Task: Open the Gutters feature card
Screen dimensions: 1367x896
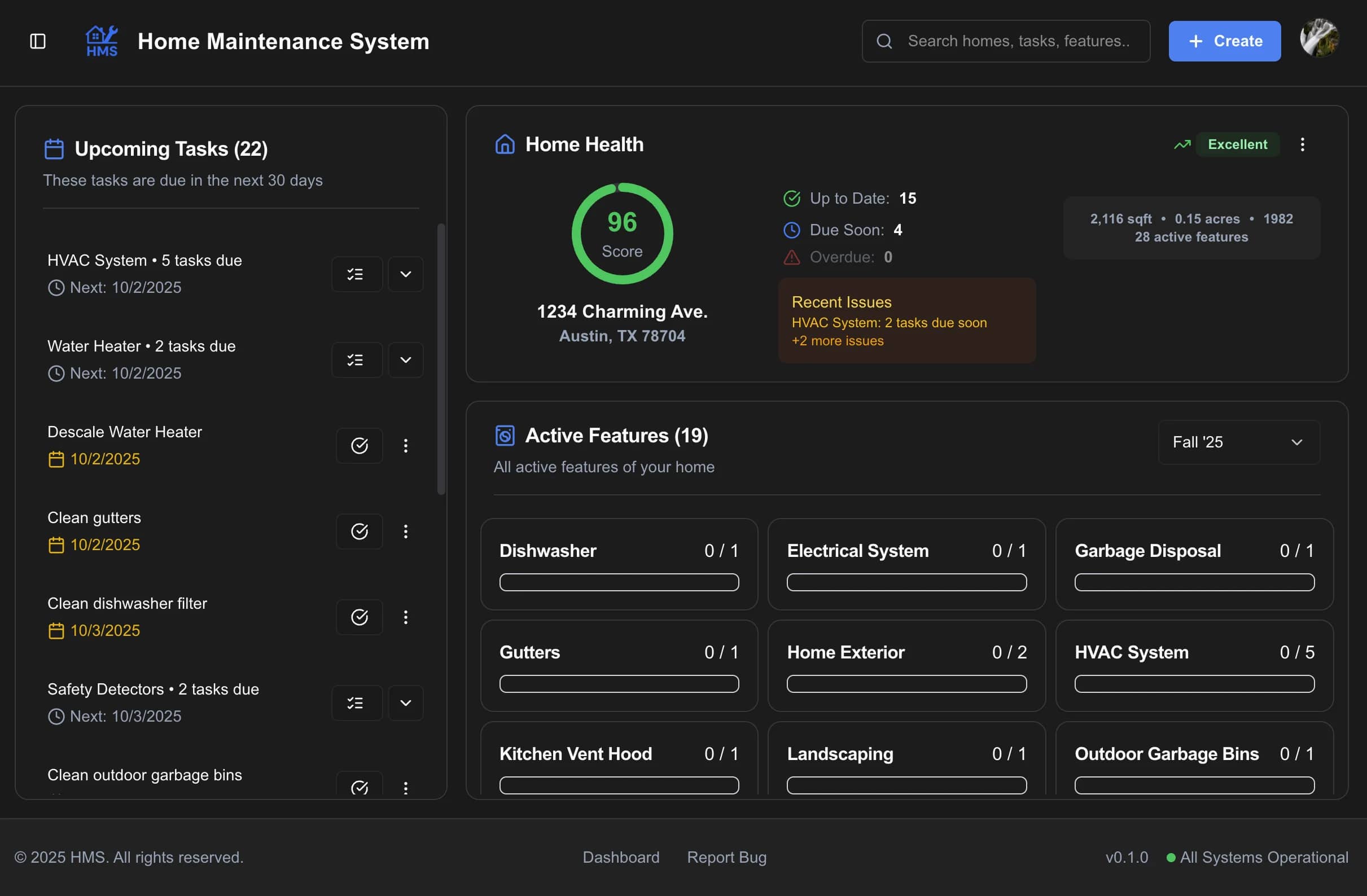Action: pyautogui.click(x=619, y=666)
